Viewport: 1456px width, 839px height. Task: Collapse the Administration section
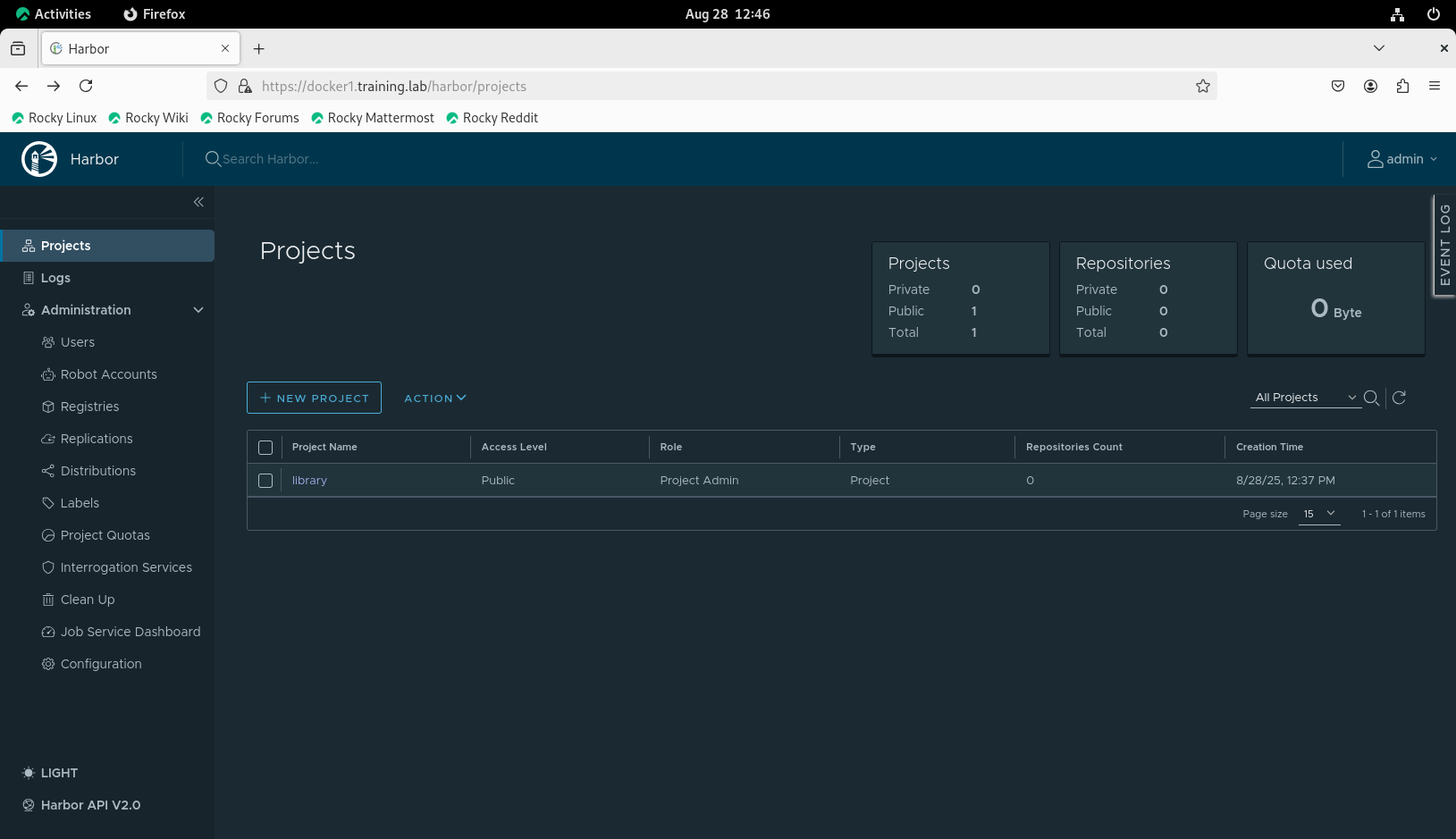tap(198, 310)
